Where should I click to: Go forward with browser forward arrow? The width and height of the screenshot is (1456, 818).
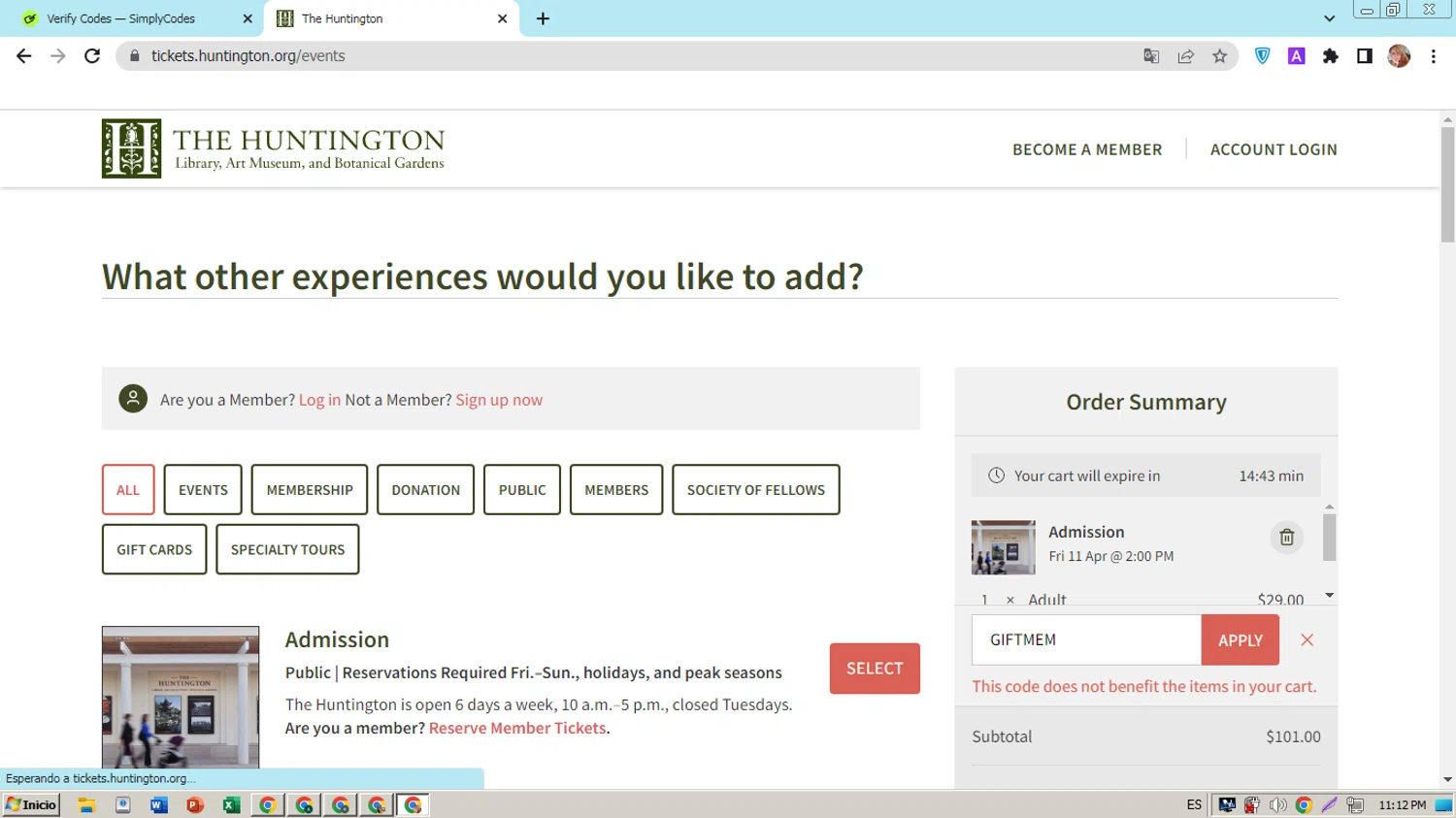tap(58, 56)
